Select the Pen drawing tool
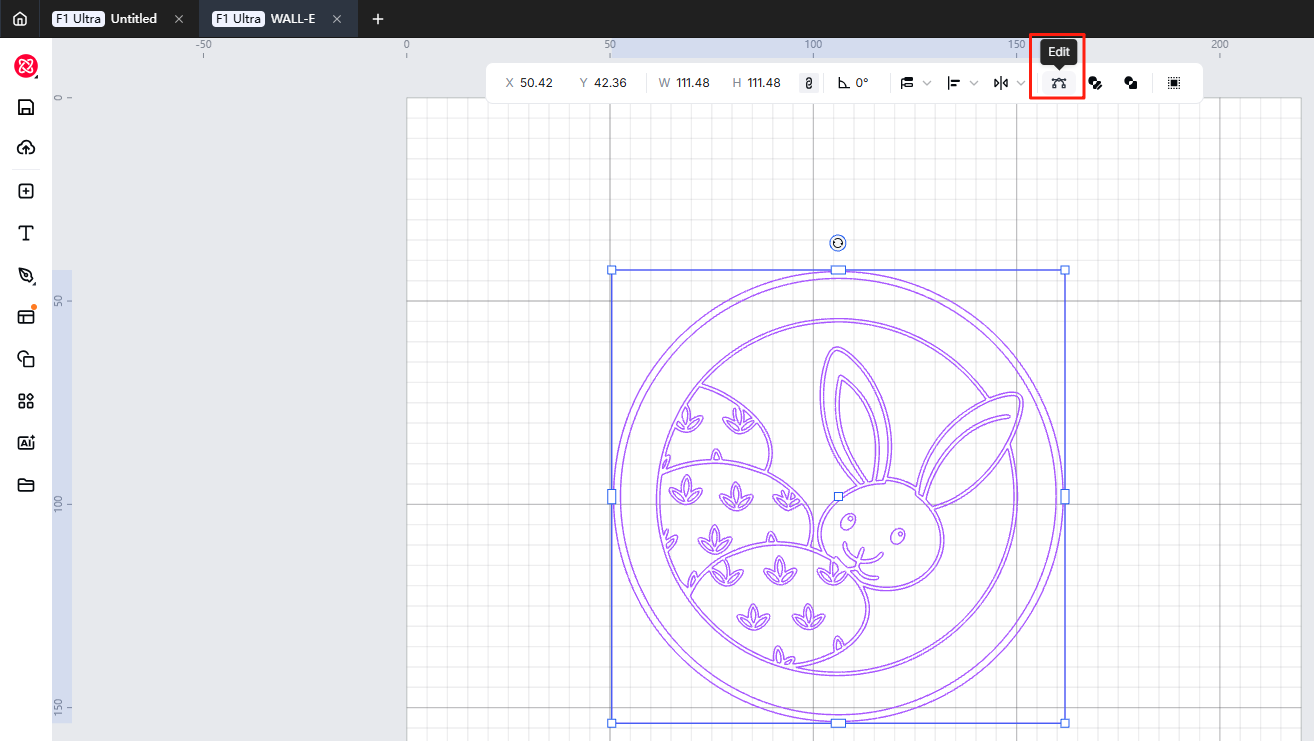The width and height of the screenshot is (1314, 741). tap(26, 275)
